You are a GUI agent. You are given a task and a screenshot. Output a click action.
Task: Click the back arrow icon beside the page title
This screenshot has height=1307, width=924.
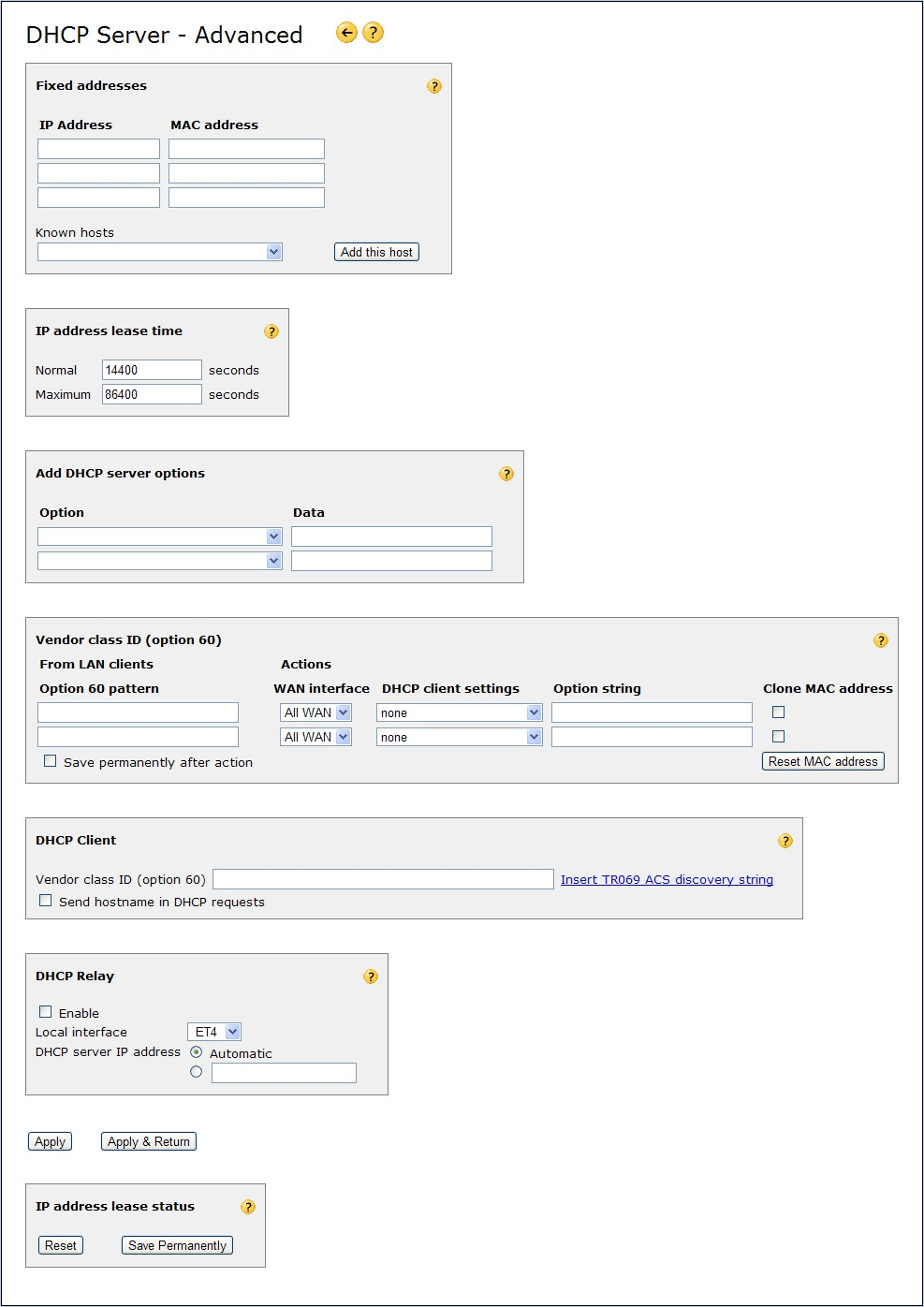click(346, 33)
